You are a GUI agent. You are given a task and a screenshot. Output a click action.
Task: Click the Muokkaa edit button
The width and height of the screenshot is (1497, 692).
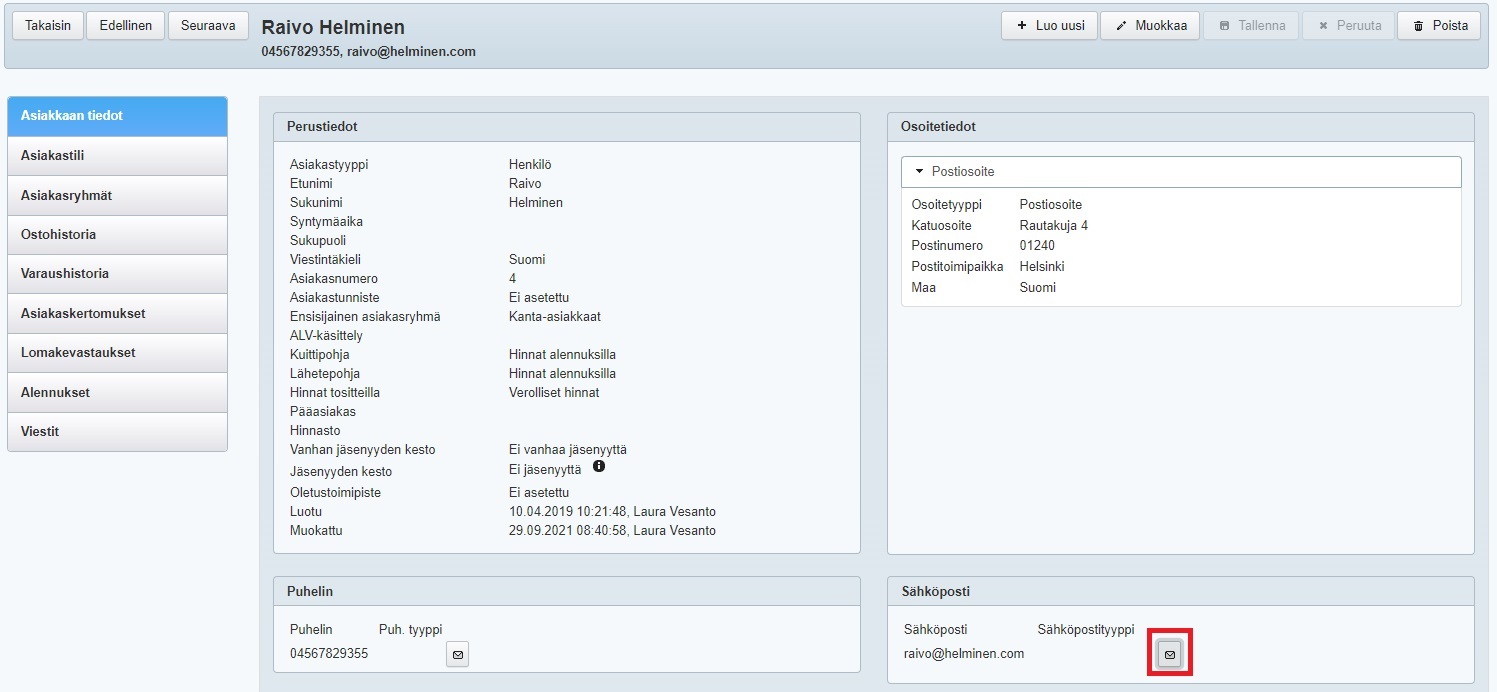[x=1149, y=26]
